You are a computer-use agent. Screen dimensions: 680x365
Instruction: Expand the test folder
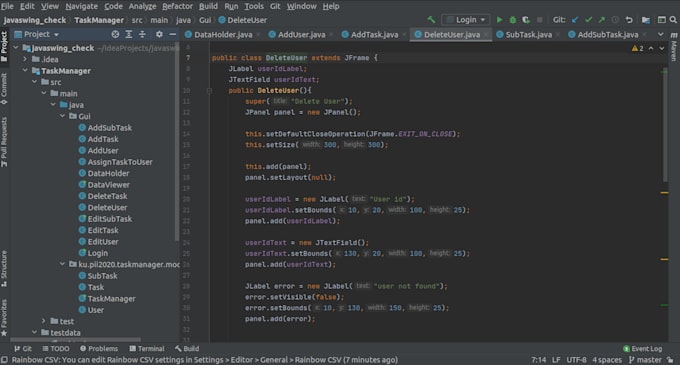click(44, 321)
